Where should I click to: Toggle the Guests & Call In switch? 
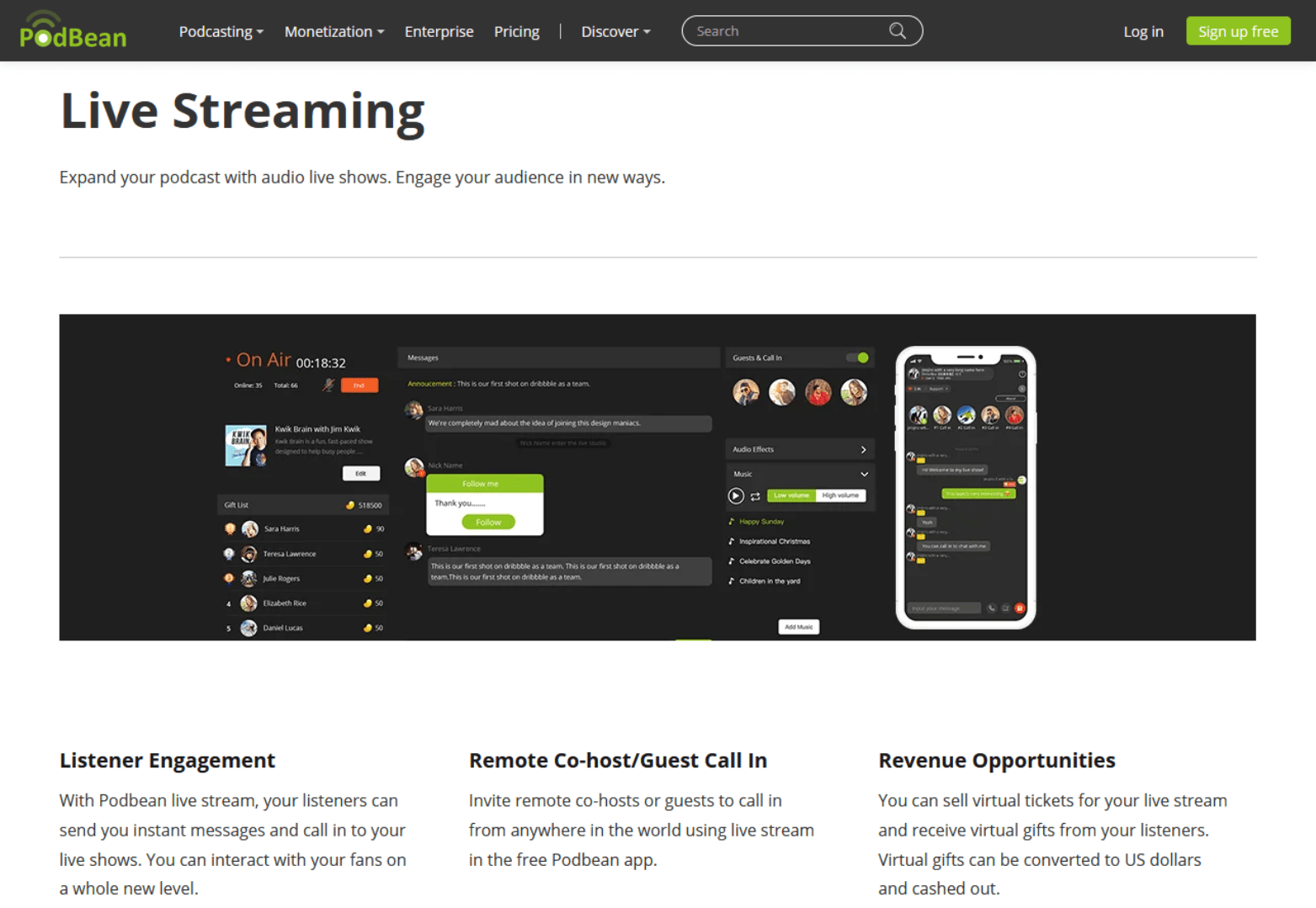pyautogui.click(x=858, y=358)
